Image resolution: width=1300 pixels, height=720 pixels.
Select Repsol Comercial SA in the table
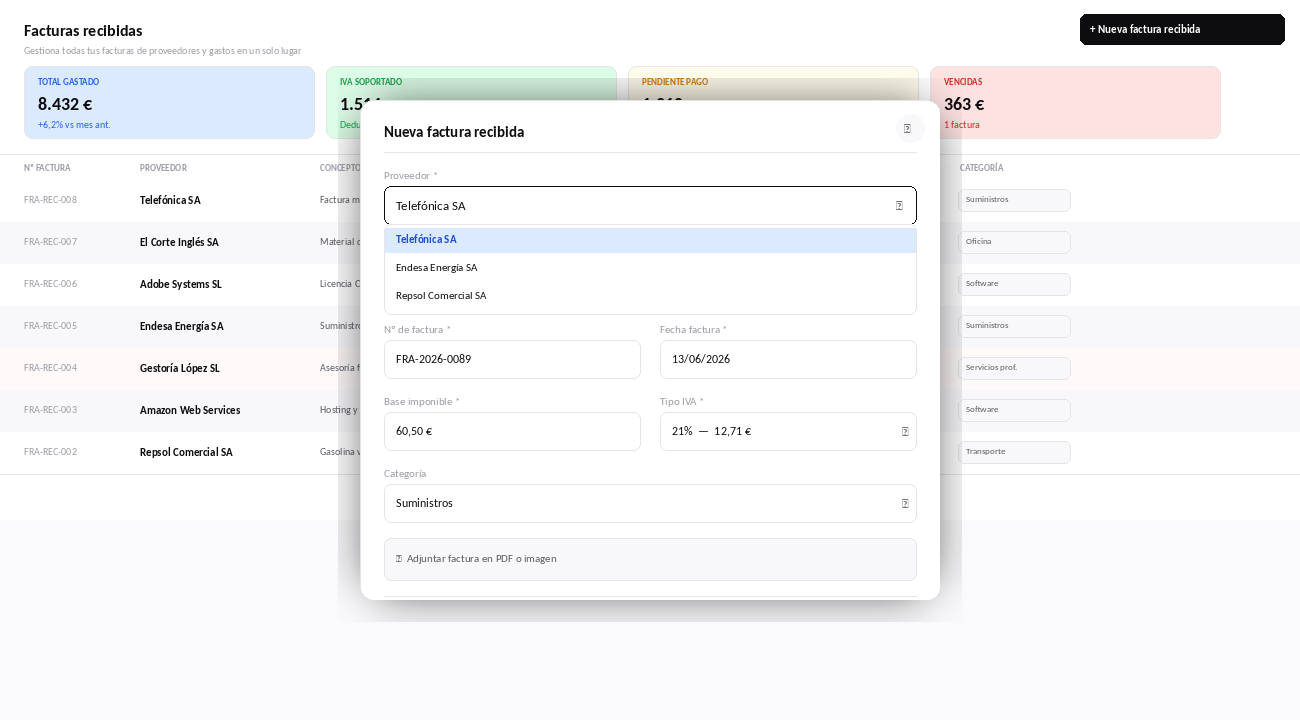[x=186, y=452]
